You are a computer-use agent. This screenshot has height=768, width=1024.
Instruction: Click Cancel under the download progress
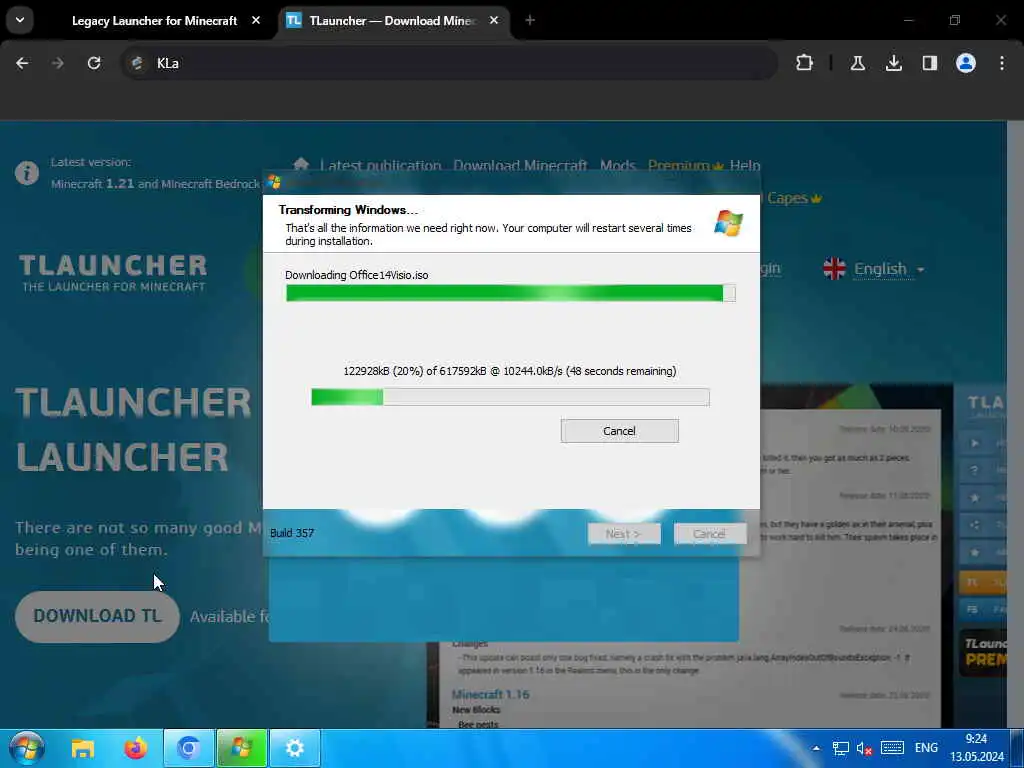(619, 431)
